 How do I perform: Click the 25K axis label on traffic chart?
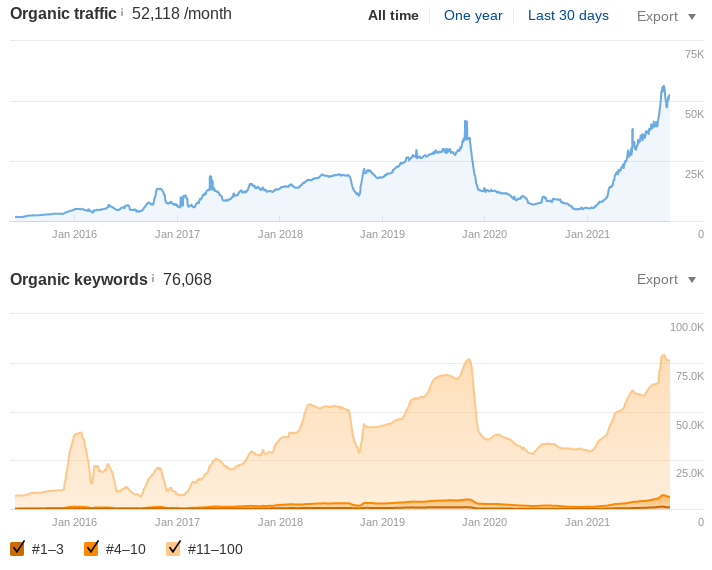coord(694,174)
